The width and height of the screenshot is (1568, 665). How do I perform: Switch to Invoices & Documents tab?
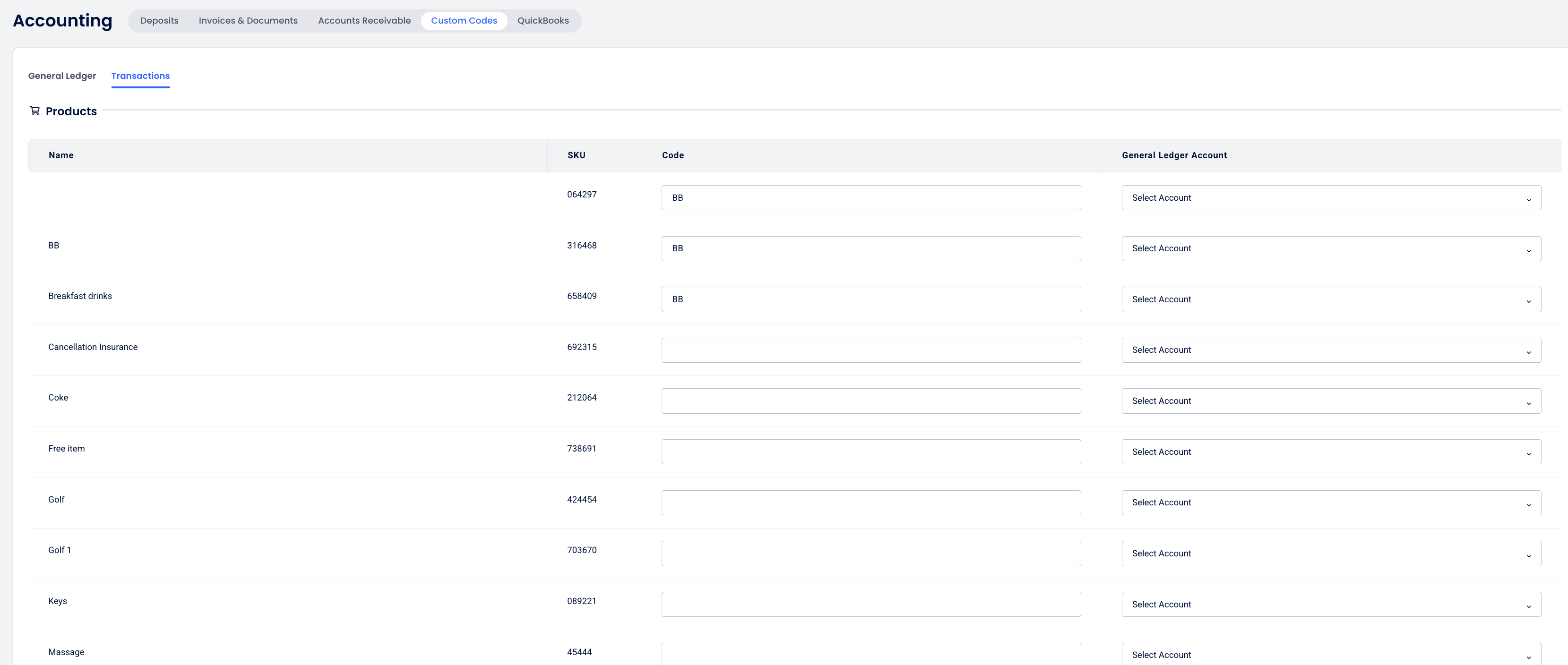pos(248,21)
